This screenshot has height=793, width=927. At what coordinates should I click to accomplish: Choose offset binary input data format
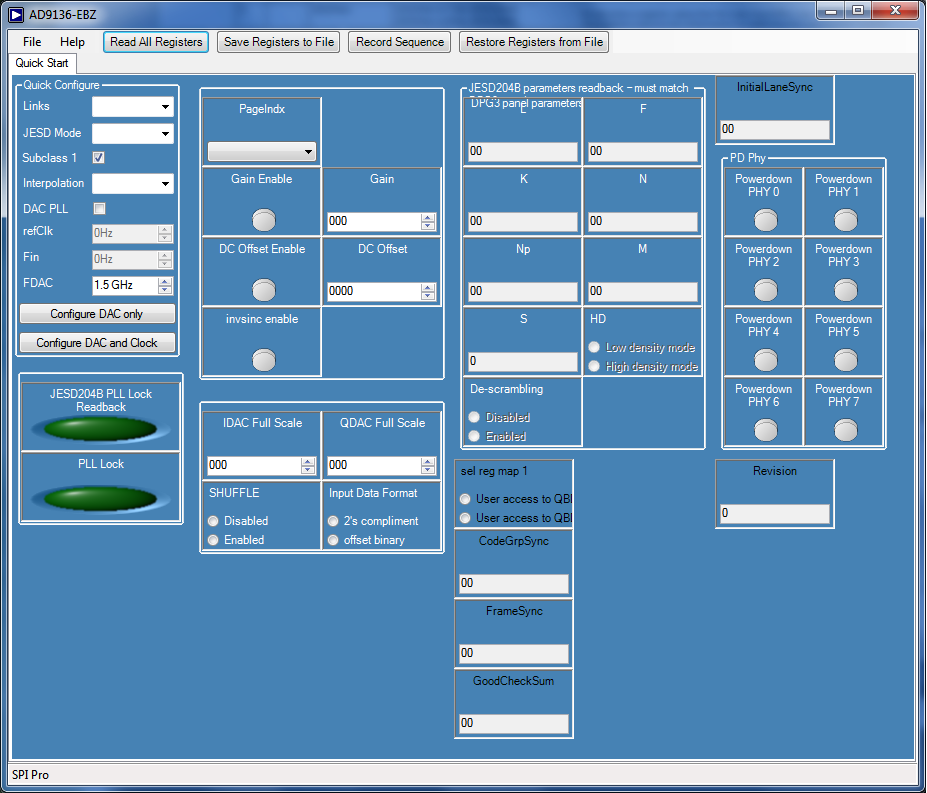333,540
